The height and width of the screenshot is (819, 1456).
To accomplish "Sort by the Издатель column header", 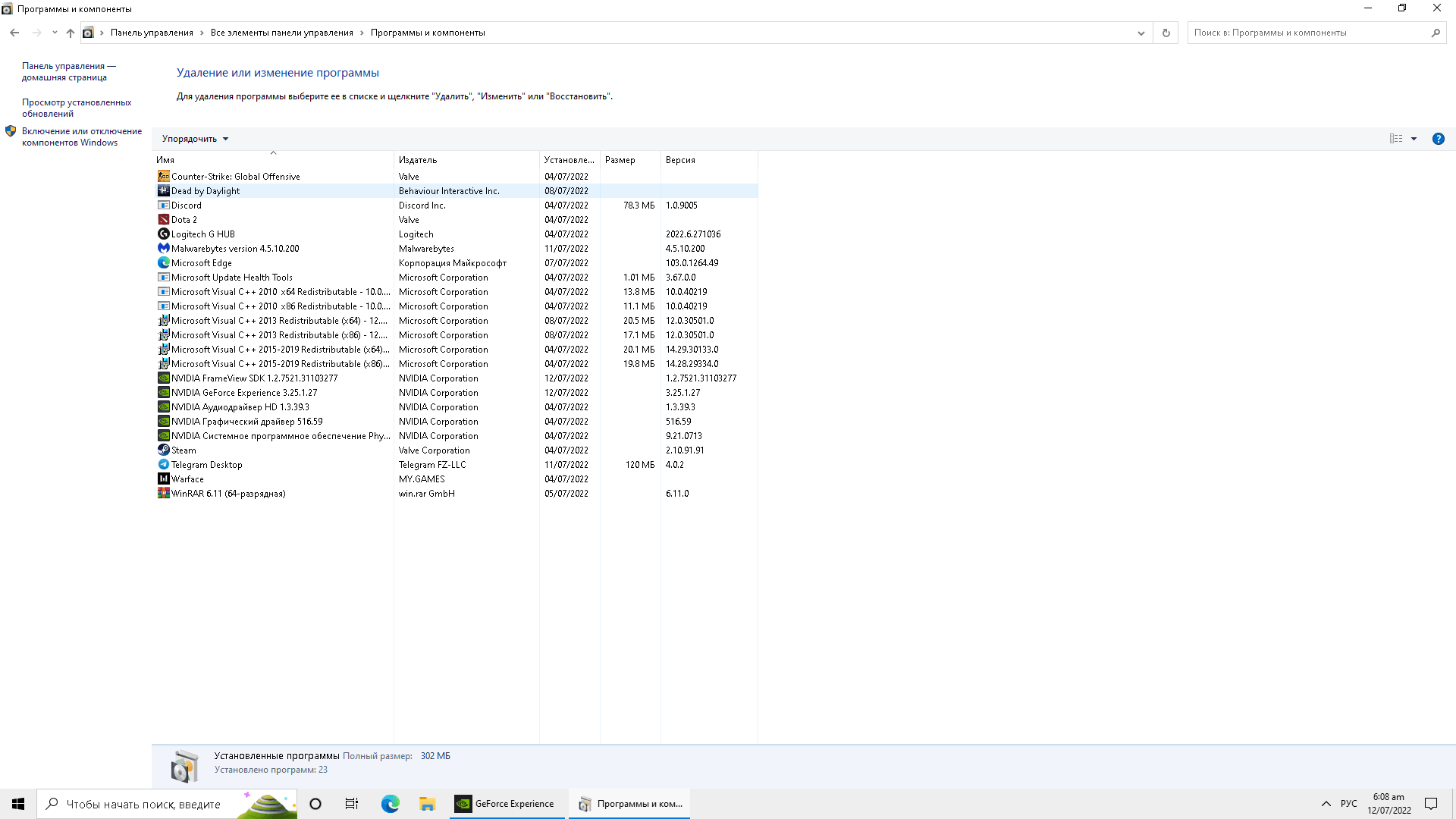I will click(466, 160).
